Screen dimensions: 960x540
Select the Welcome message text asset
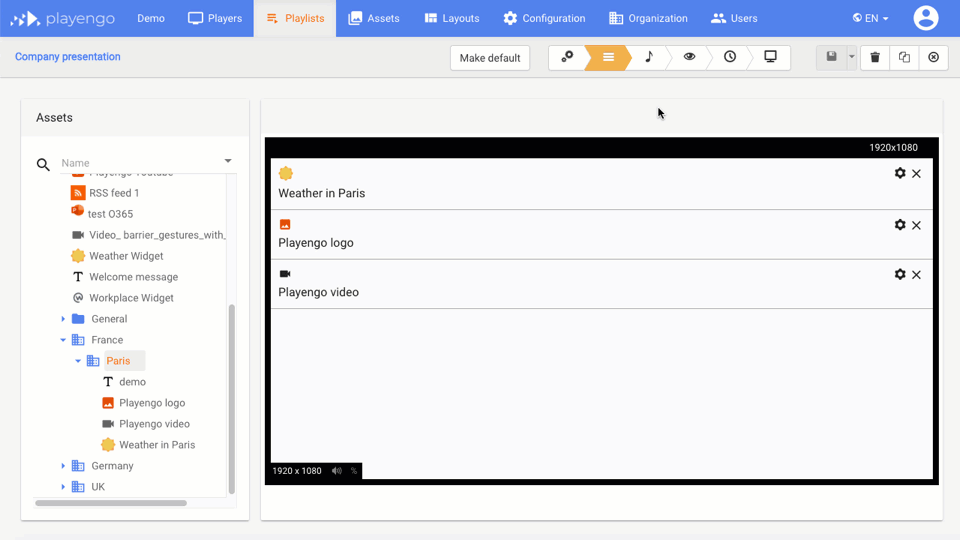[126, 277]
